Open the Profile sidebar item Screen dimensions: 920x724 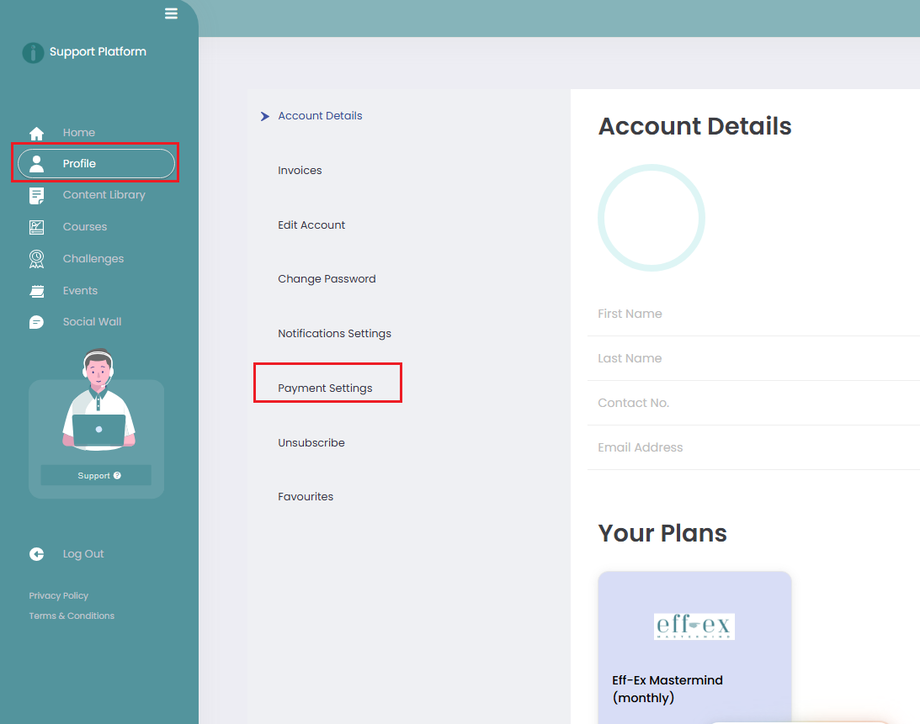click(96, 163)
